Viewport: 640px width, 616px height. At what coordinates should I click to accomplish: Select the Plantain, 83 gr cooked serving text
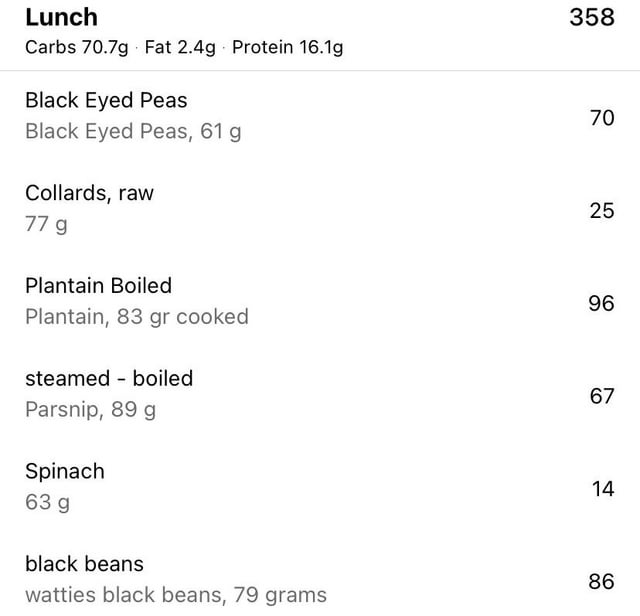pyautogui.click(x=136, y=317)
